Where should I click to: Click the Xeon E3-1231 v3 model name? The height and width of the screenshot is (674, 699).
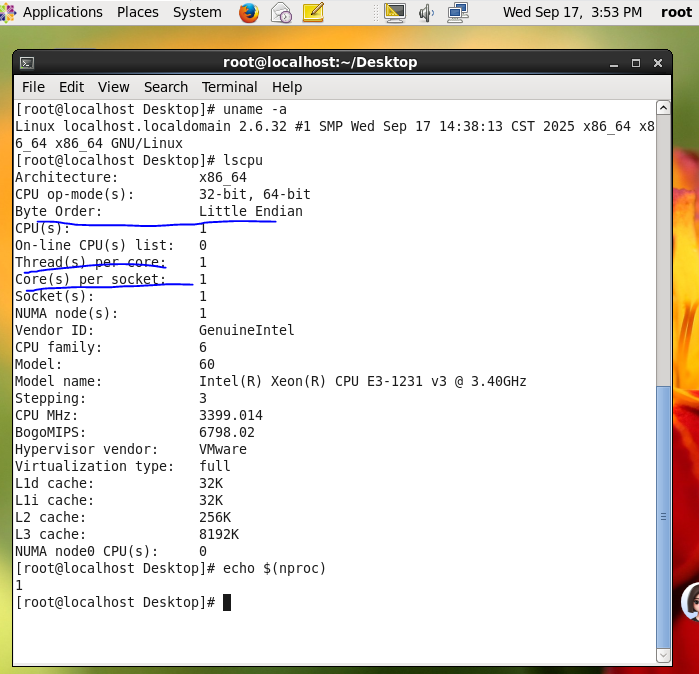click(362, 382)
